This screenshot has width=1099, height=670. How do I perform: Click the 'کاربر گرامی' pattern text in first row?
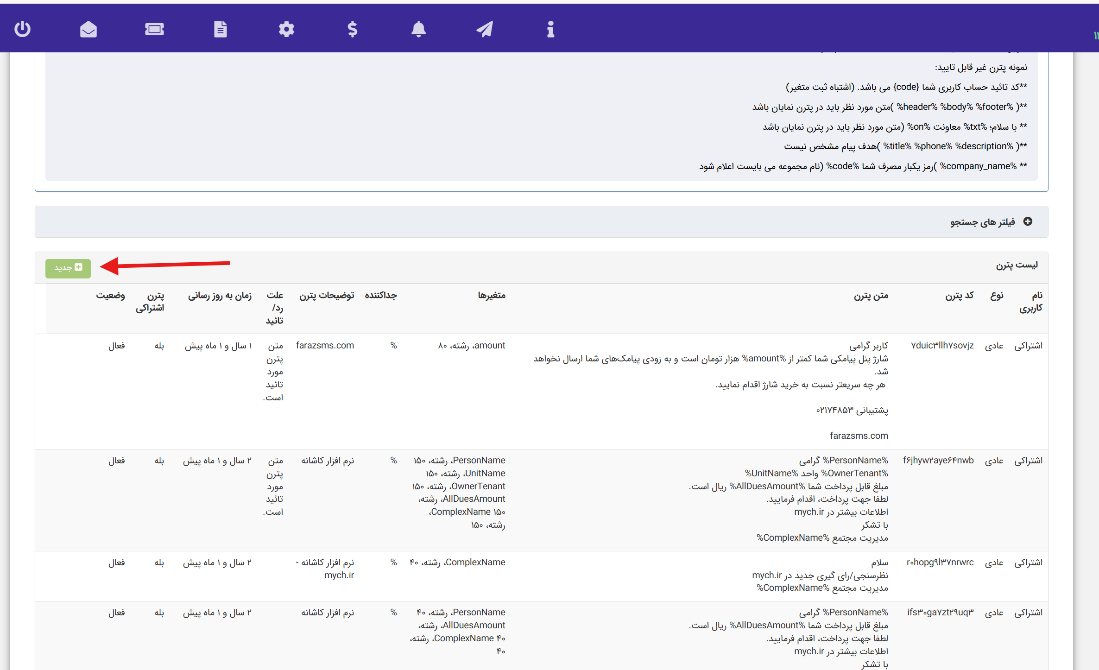click(x=869, y=346)
